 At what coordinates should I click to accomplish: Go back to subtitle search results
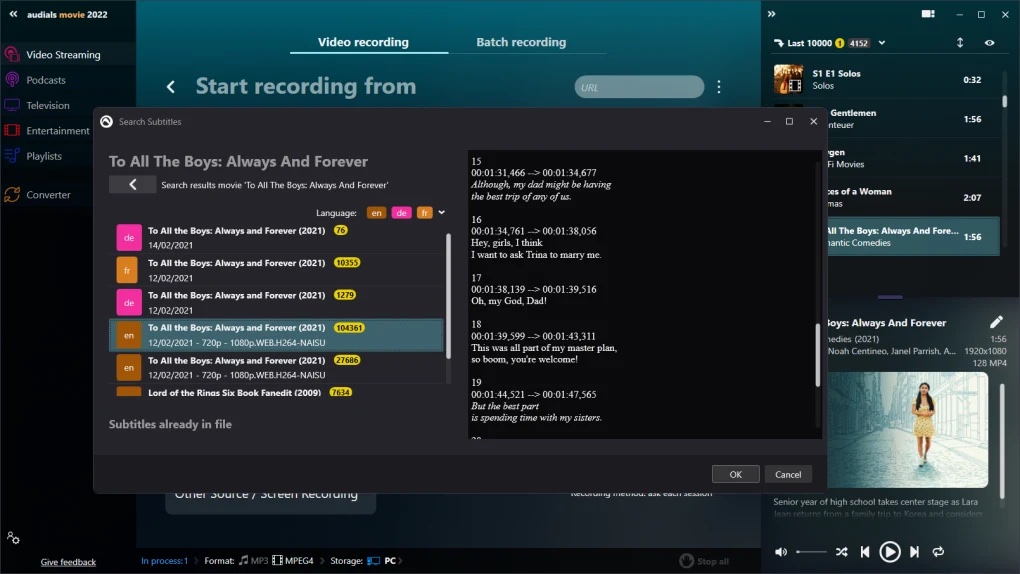[x=133, y=185]
